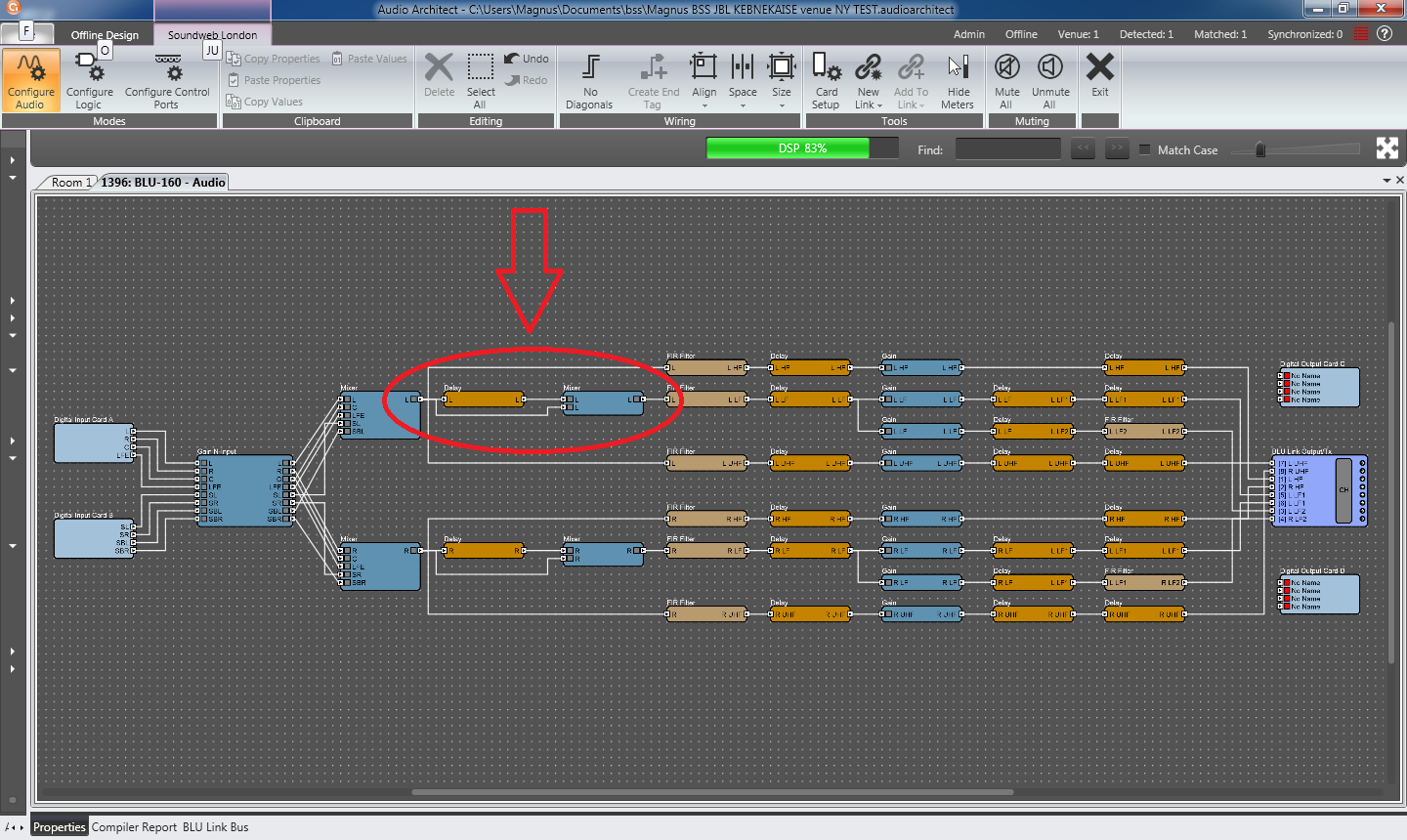The width and height of the screenshot is (1407, 840).
Task: Find next match button
Action: tap(1116, 148)
